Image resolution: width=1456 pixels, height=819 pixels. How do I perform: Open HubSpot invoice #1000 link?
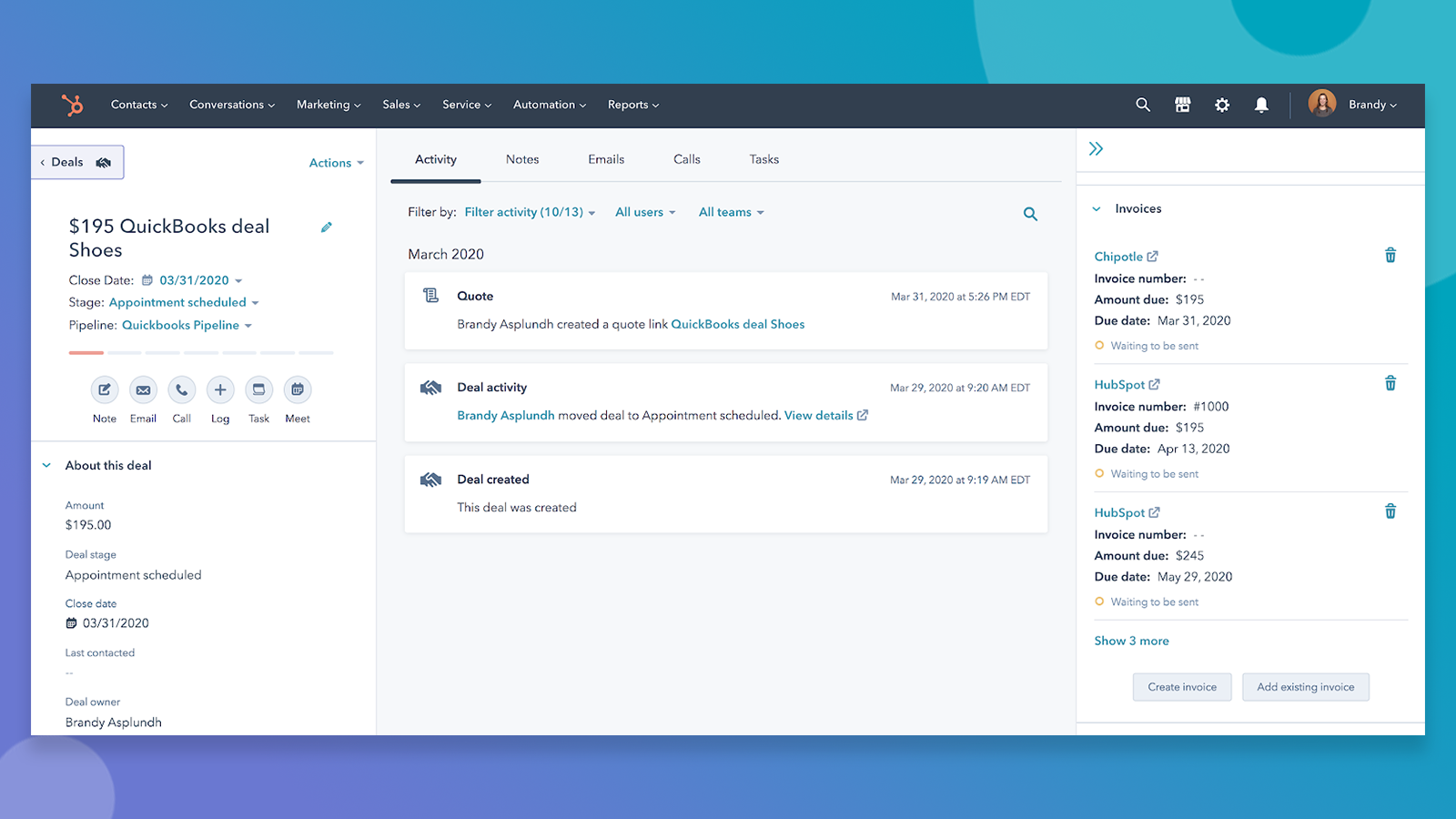pyautogui.click(x=1127, y=385)
